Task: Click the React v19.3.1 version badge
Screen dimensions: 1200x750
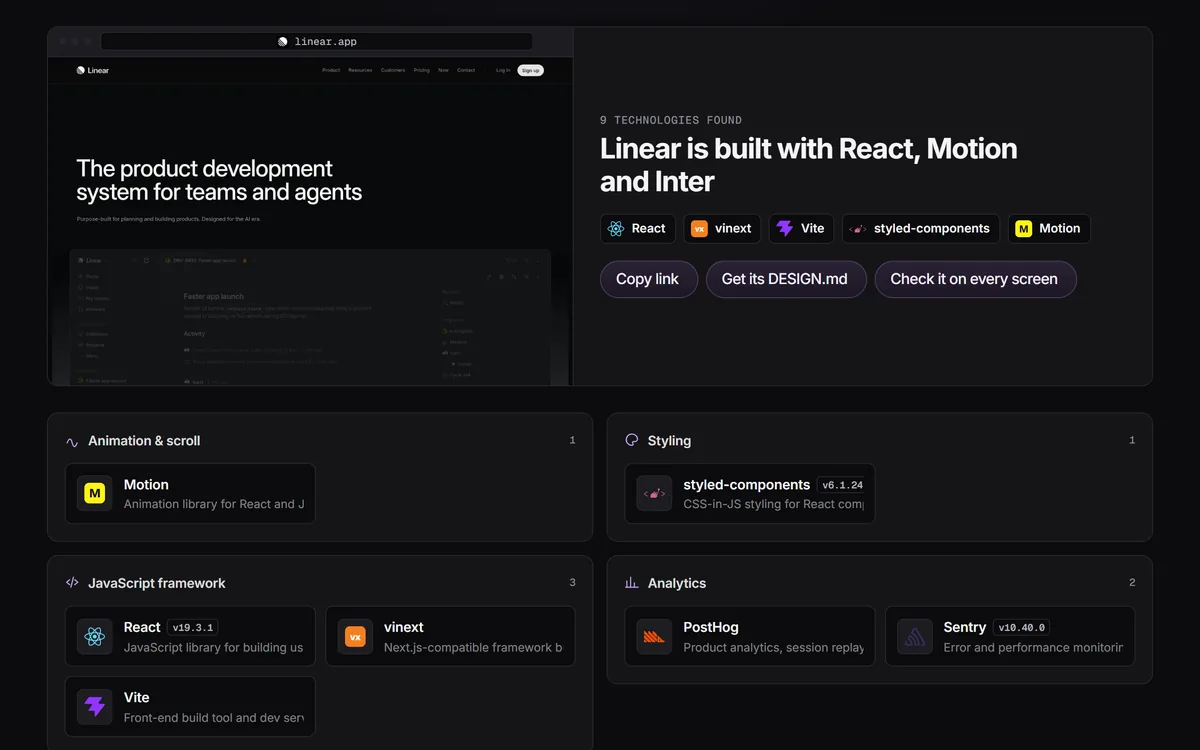Action: (193, 628)
